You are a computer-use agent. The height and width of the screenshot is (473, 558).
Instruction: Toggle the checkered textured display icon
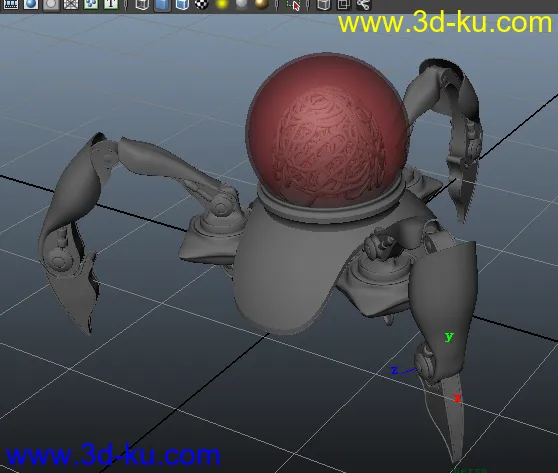point(202,4)
